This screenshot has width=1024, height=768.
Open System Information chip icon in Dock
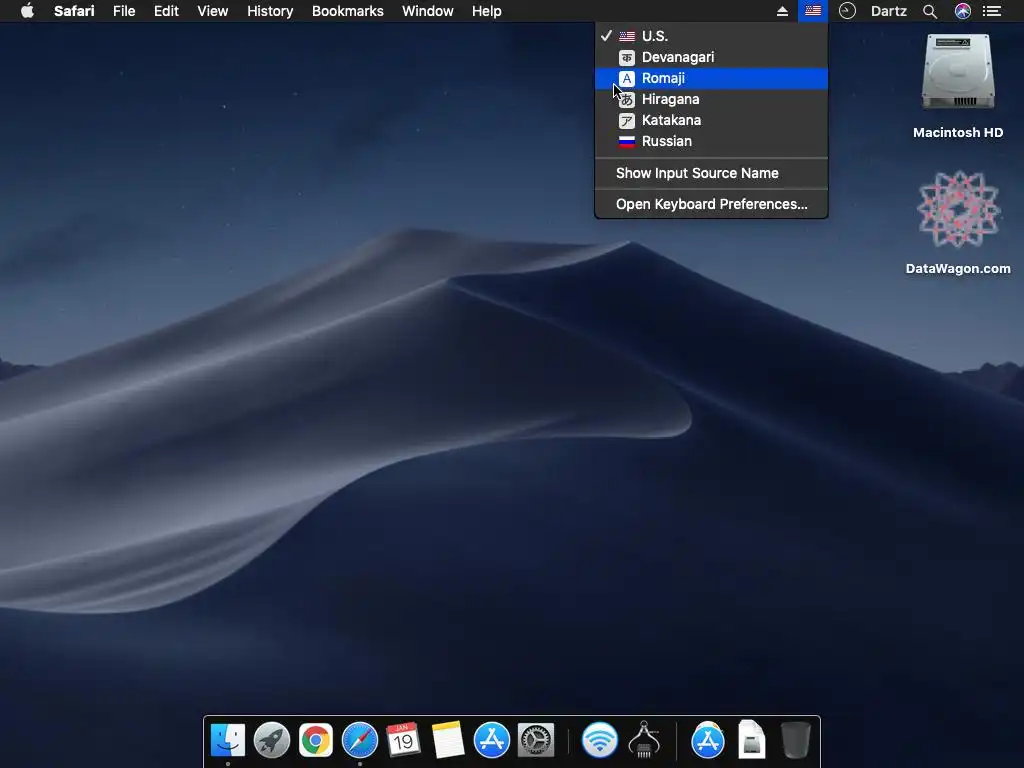(644, 740)
